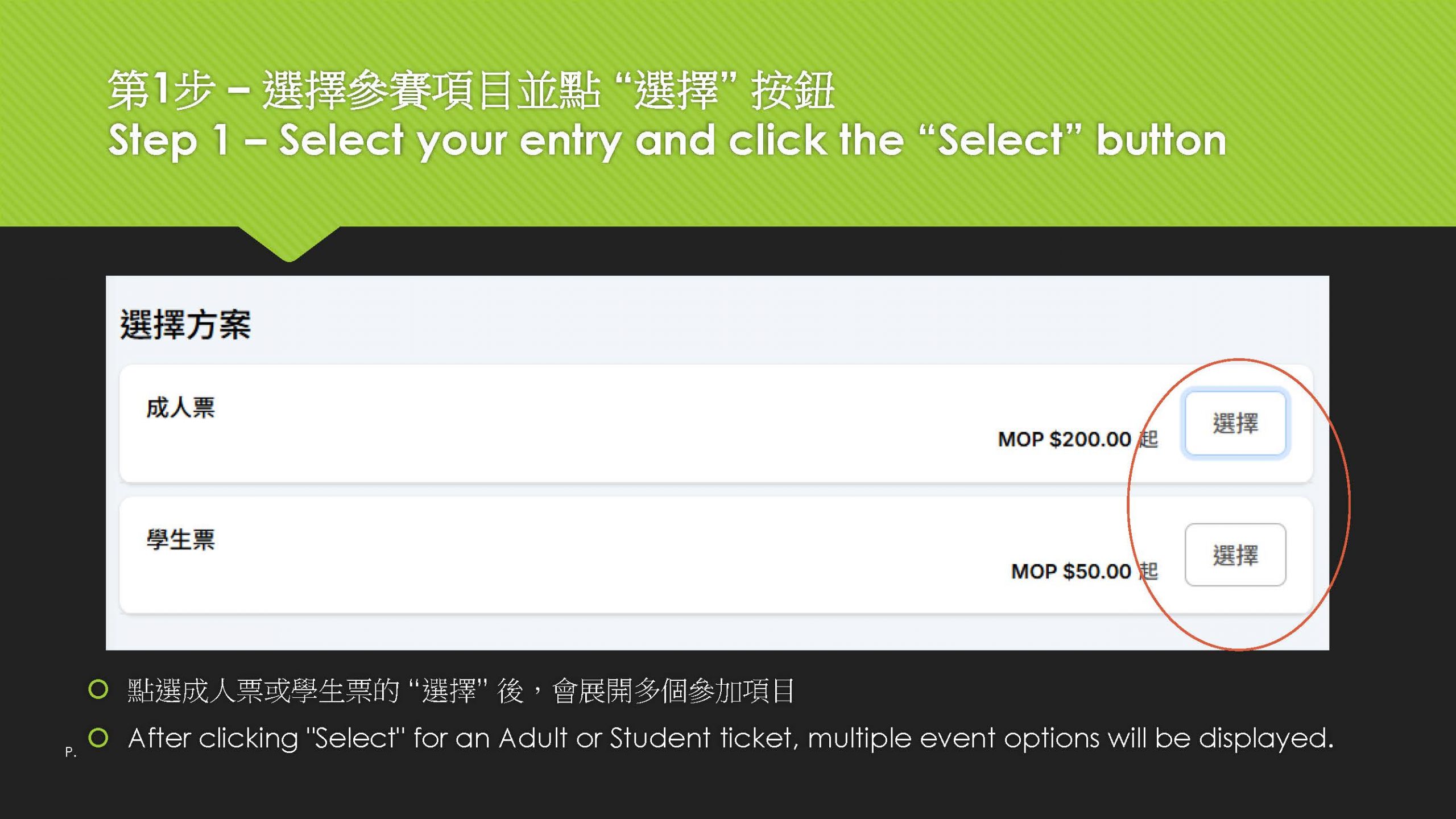Click the green bullet beside the Chinese note
This screenshot has height=819, width=1456.
[98, 689]
